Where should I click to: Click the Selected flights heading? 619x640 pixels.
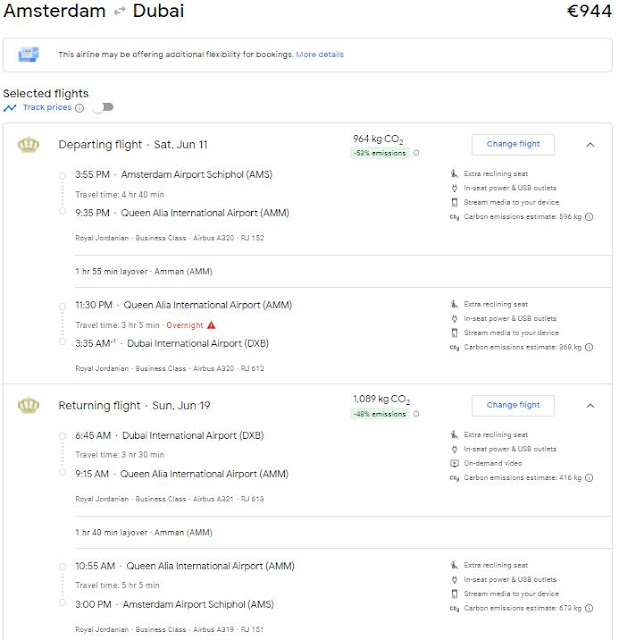click(x=46, y=93)
